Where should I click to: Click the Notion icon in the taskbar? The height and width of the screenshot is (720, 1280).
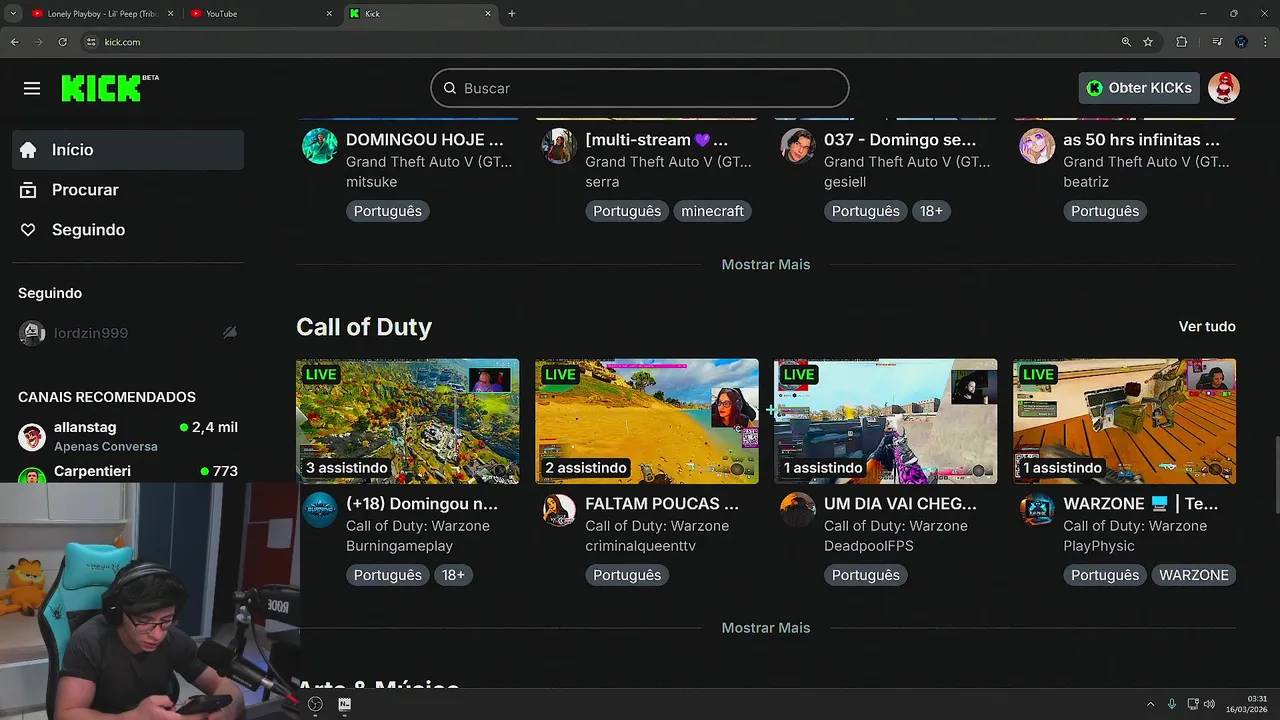point(344,704)
